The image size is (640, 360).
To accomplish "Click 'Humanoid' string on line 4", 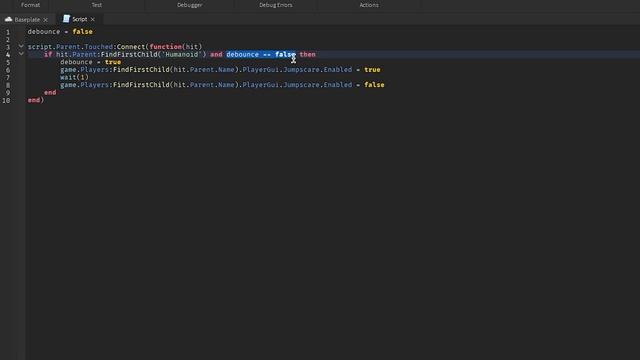I will (182, 54).
